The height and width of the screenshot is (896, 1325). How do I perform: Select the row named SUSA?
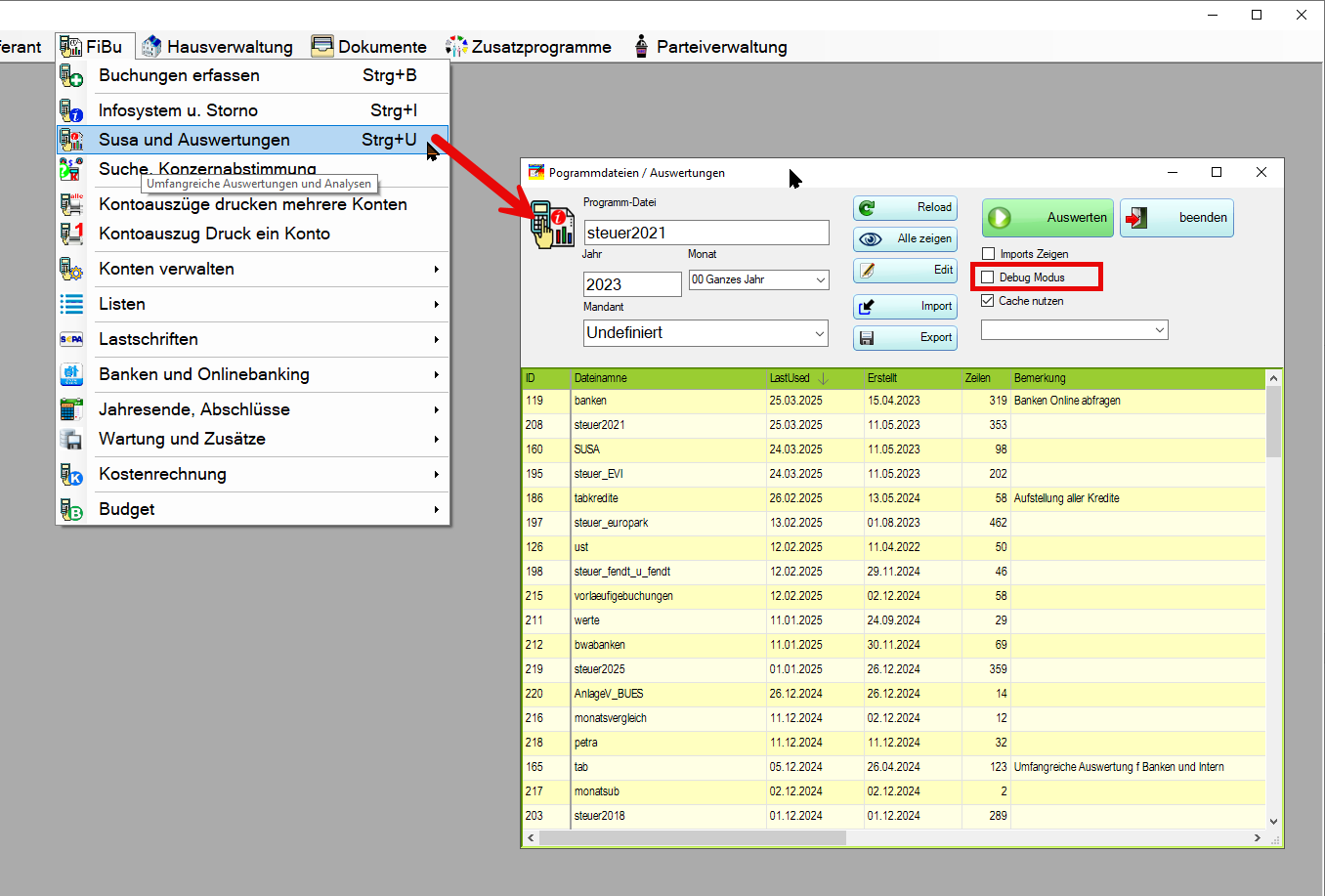point(894,449)
